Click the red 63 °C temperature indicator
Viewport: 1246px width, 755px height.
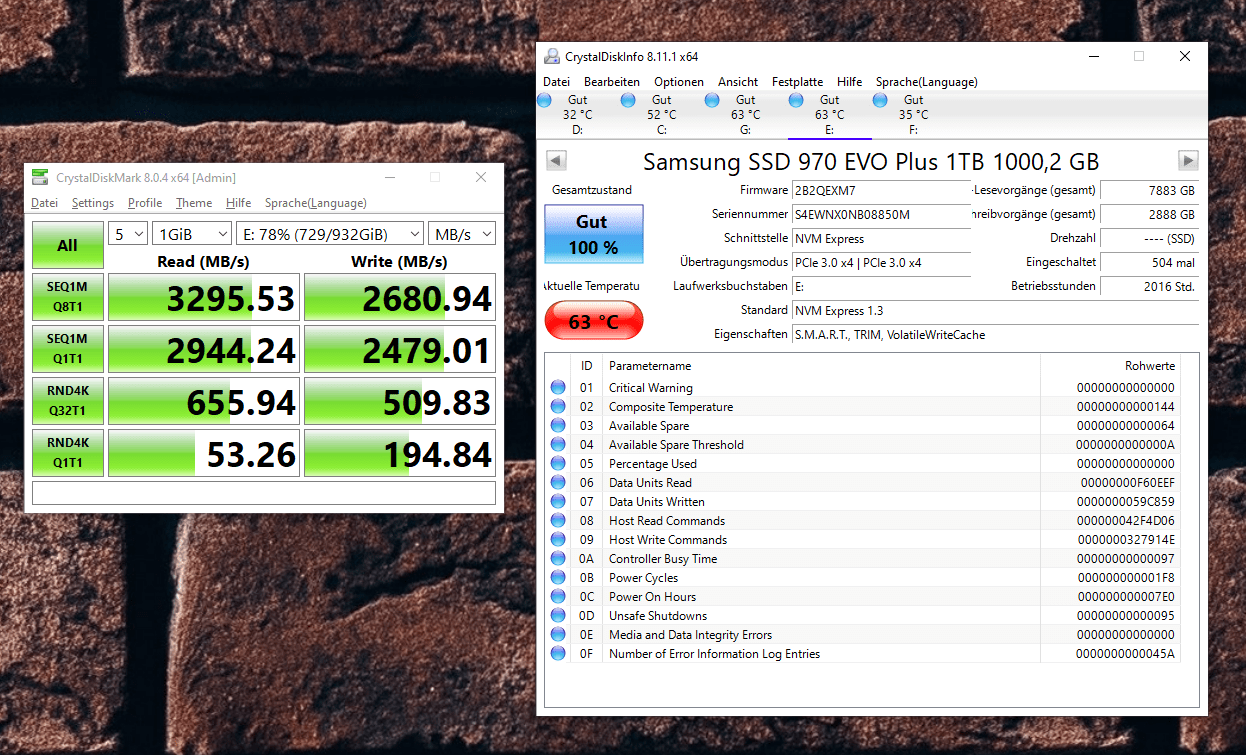point(594,321)
